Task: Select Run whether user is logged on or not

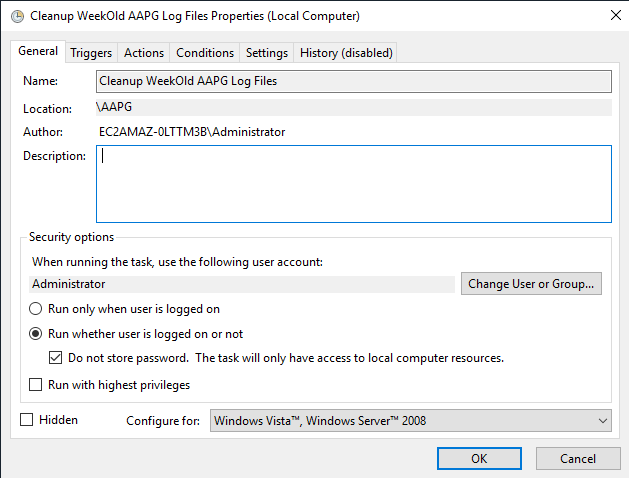Action: (36, 334)
